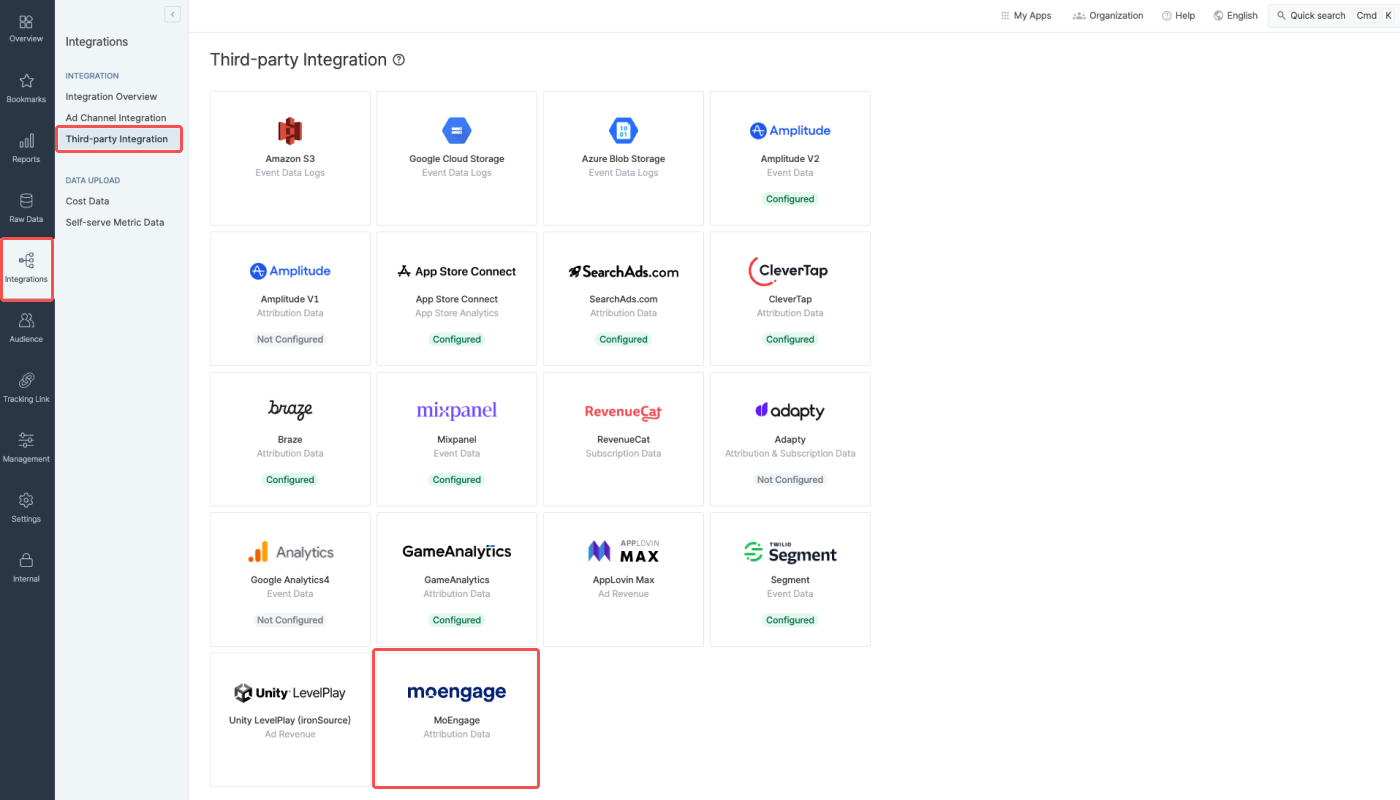Click the RevenueCat logo
1400x800 pixels.
coord(623,411)
